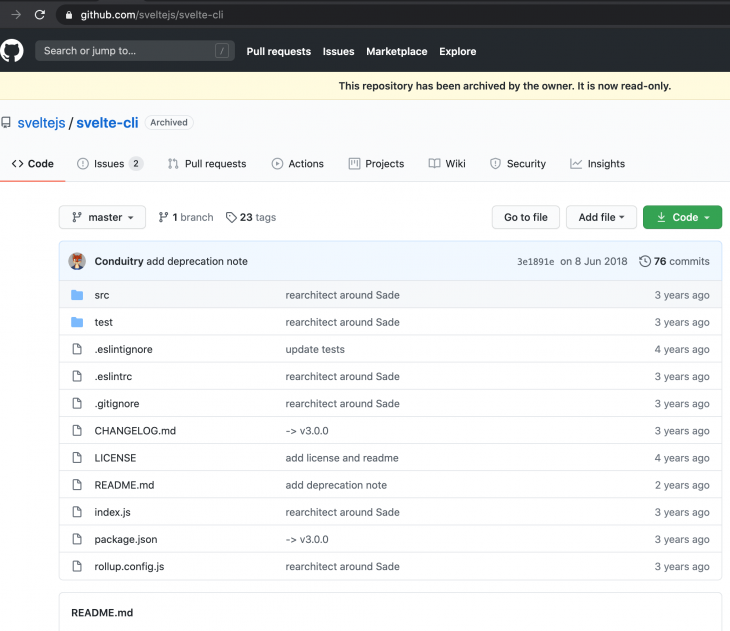The height and width of the screenshot is (631, 730).
Task: Open the master branch dropdown
Action: 102,217
